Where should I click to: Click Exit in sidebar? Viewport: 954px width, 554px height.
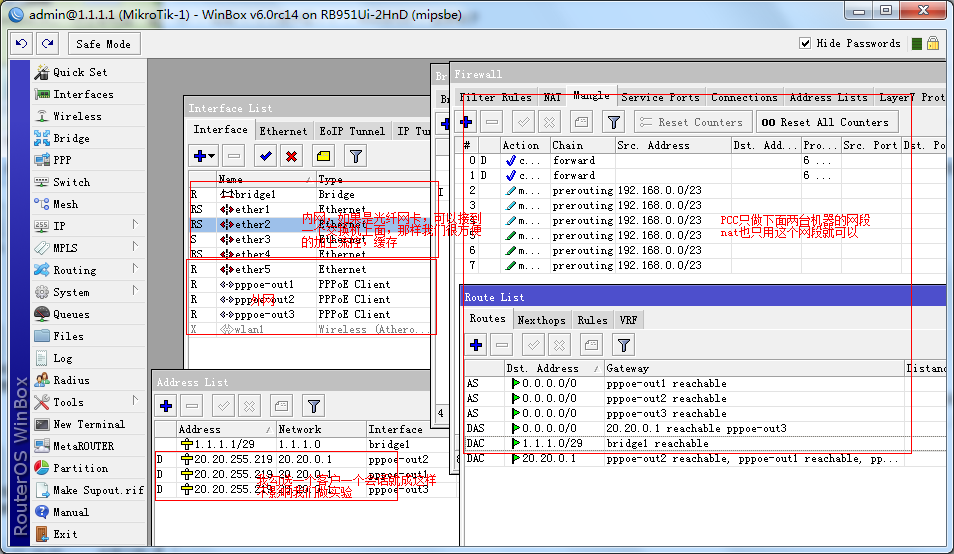(65, 534)
